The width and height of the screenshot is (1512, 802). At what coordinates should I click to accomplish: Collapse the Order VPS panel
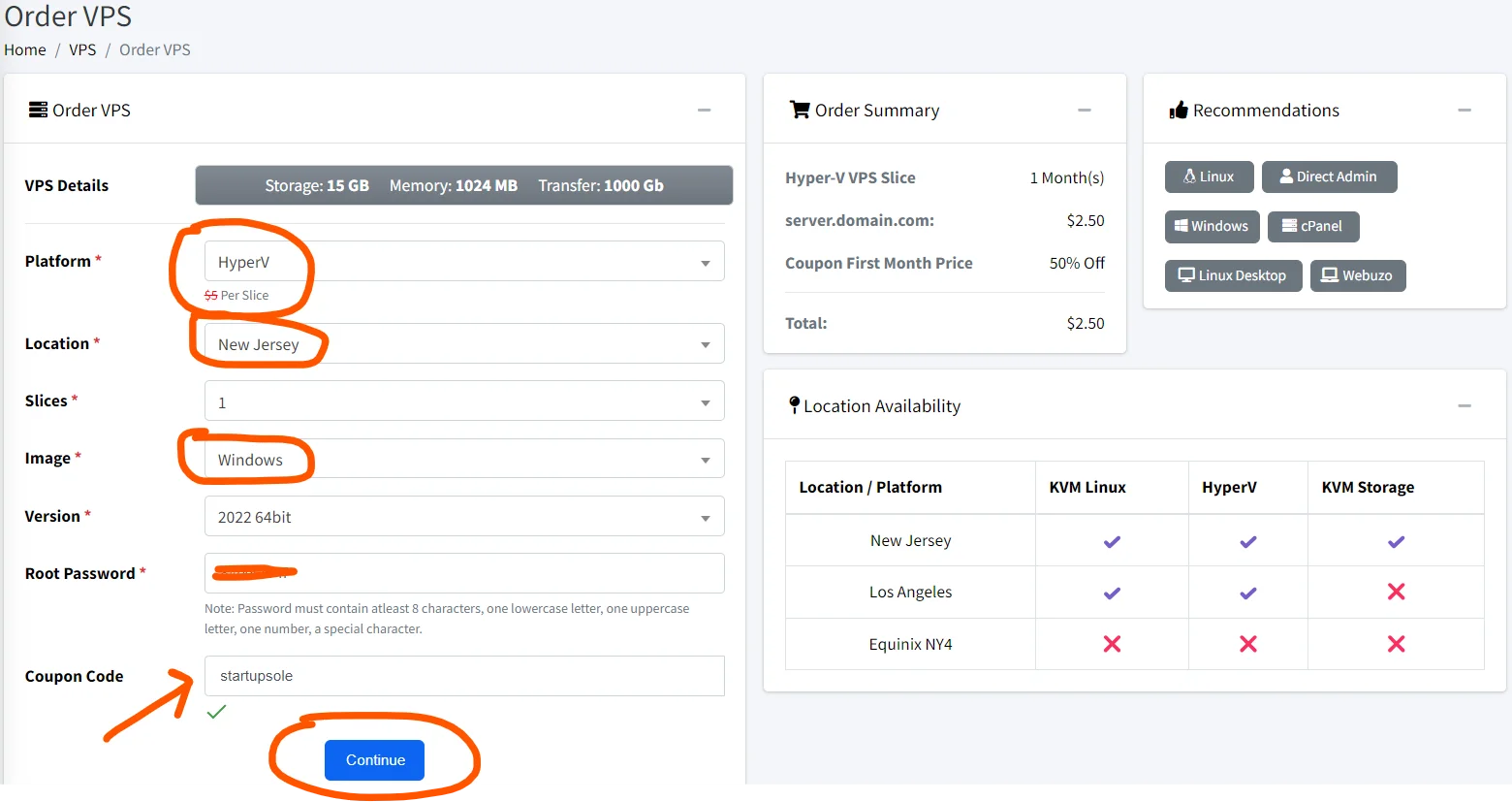(x=705, y=111)
